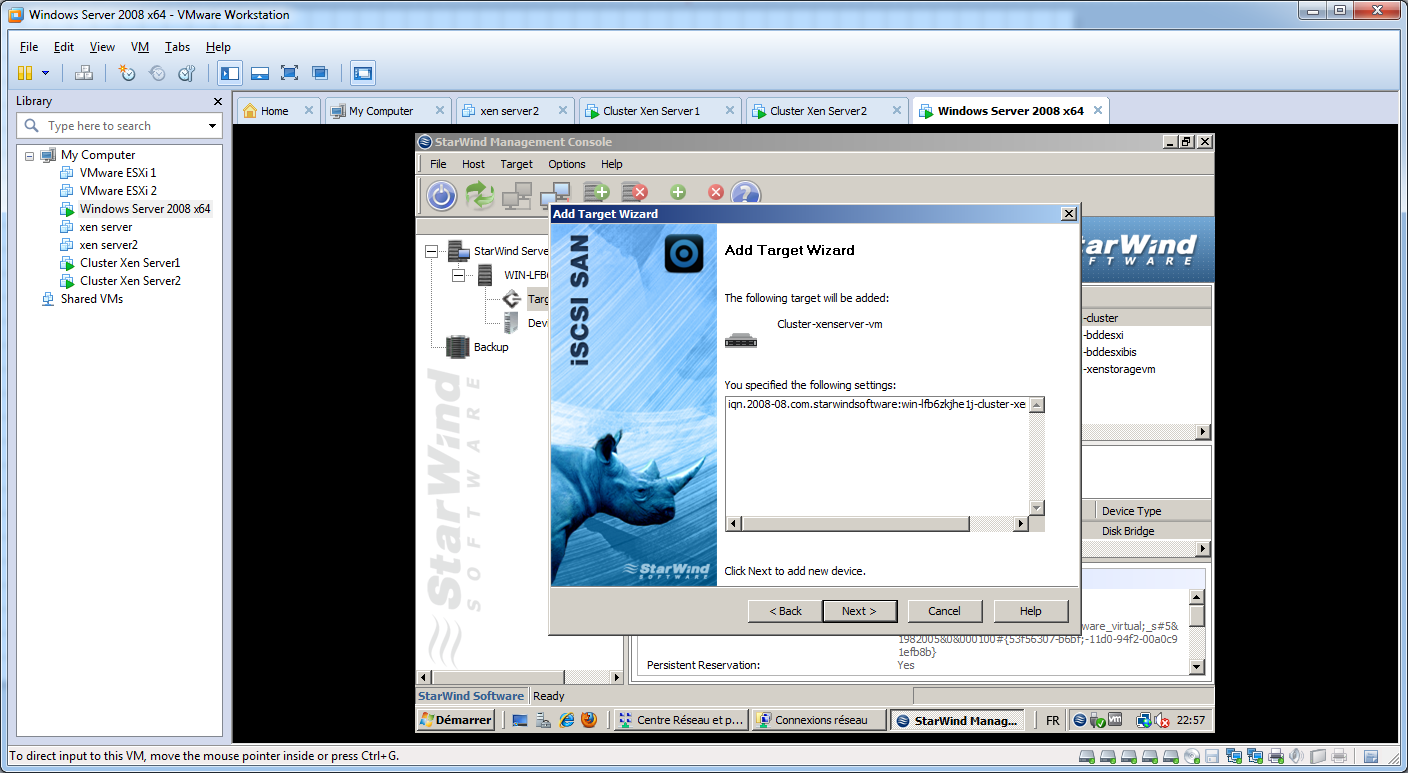
Task: Click the green refresh arrows icon
Action: click(x=480, y=195)
